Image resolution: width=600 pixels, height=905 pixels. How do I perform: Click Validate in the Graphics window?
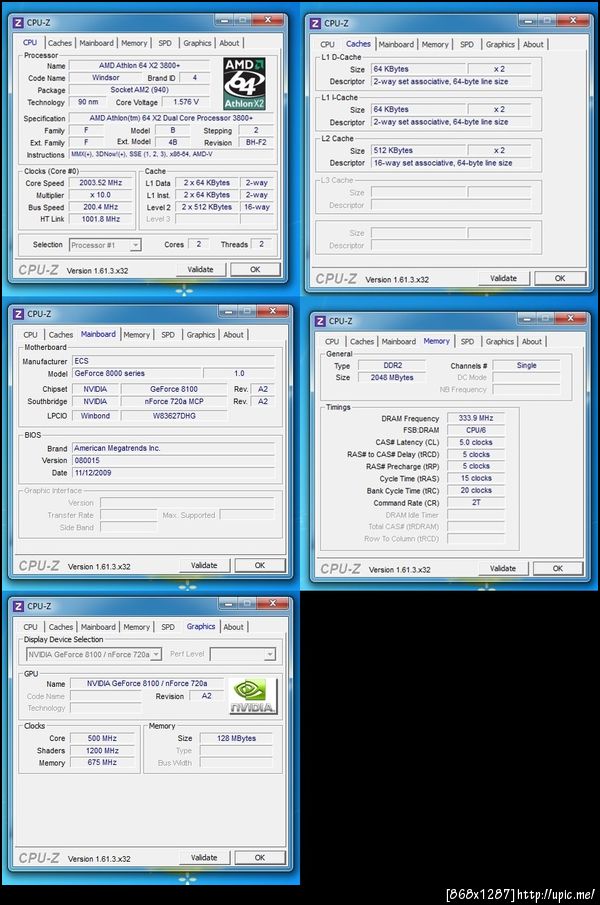(x=204, y=858)
